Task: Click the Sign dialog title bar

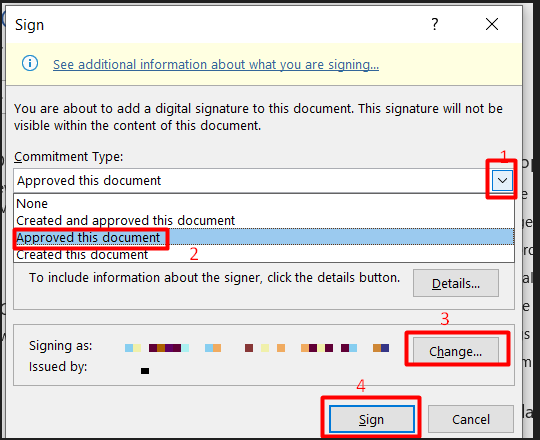Action: [220, 24]
